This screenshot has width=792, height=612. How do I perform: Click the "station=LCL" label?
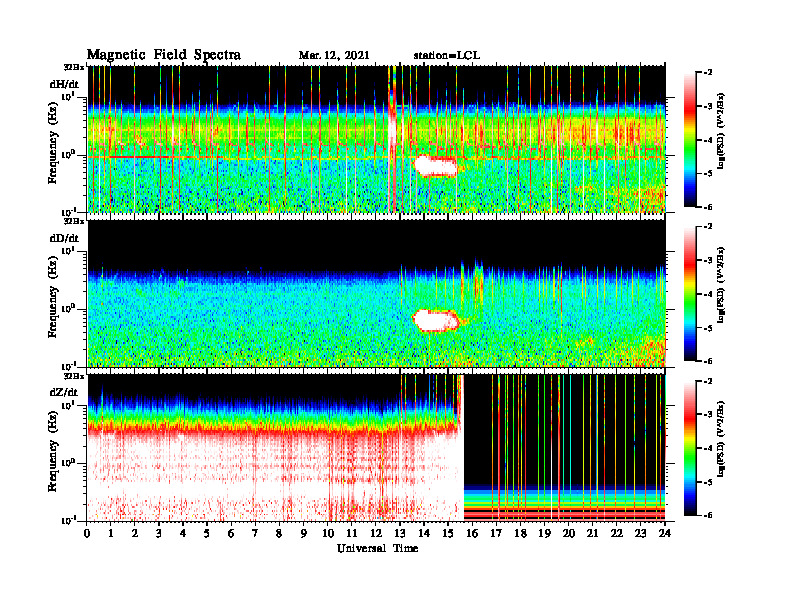pos(447,55)
